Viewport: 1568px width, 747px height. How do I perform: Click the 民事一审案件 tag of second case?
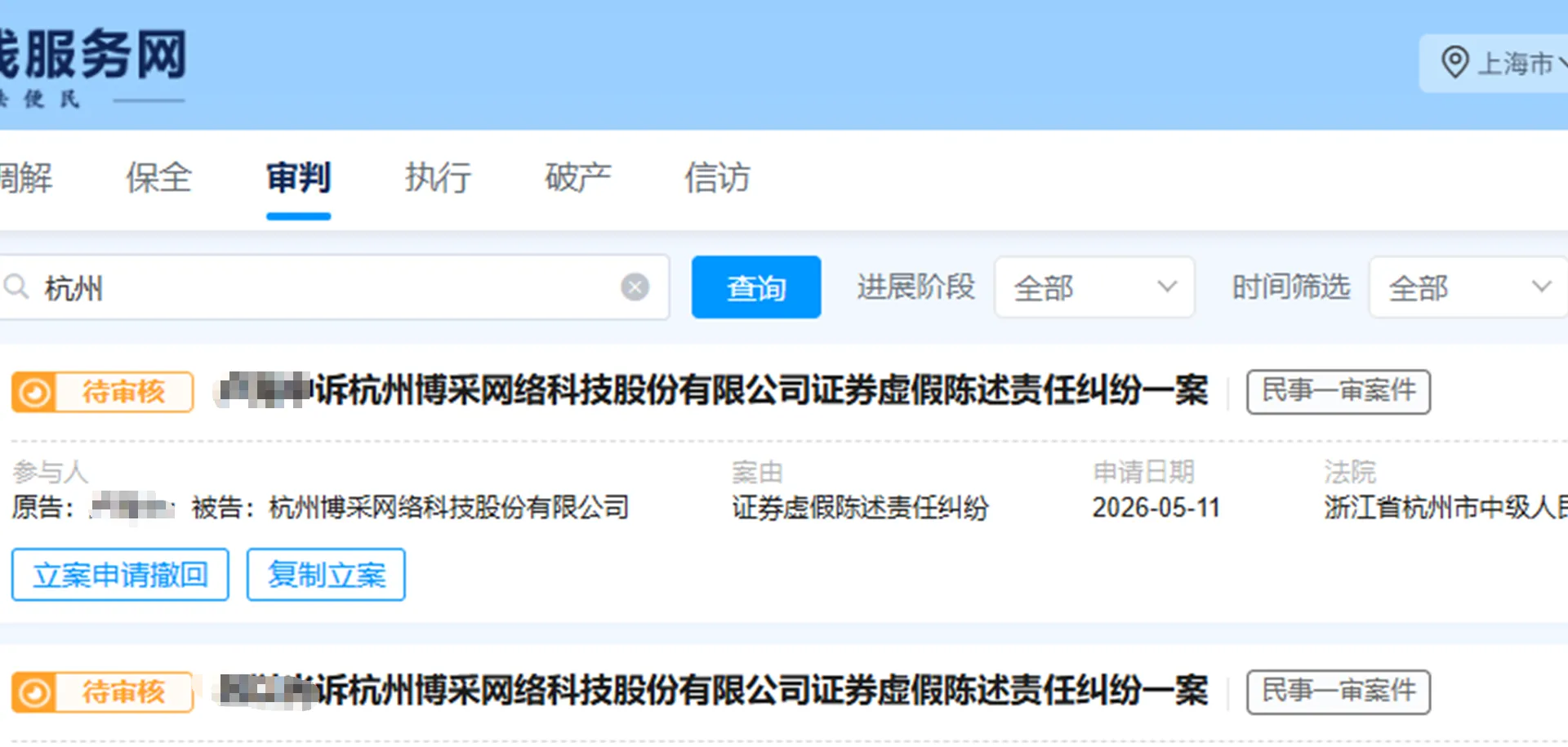pos(1339,692)
